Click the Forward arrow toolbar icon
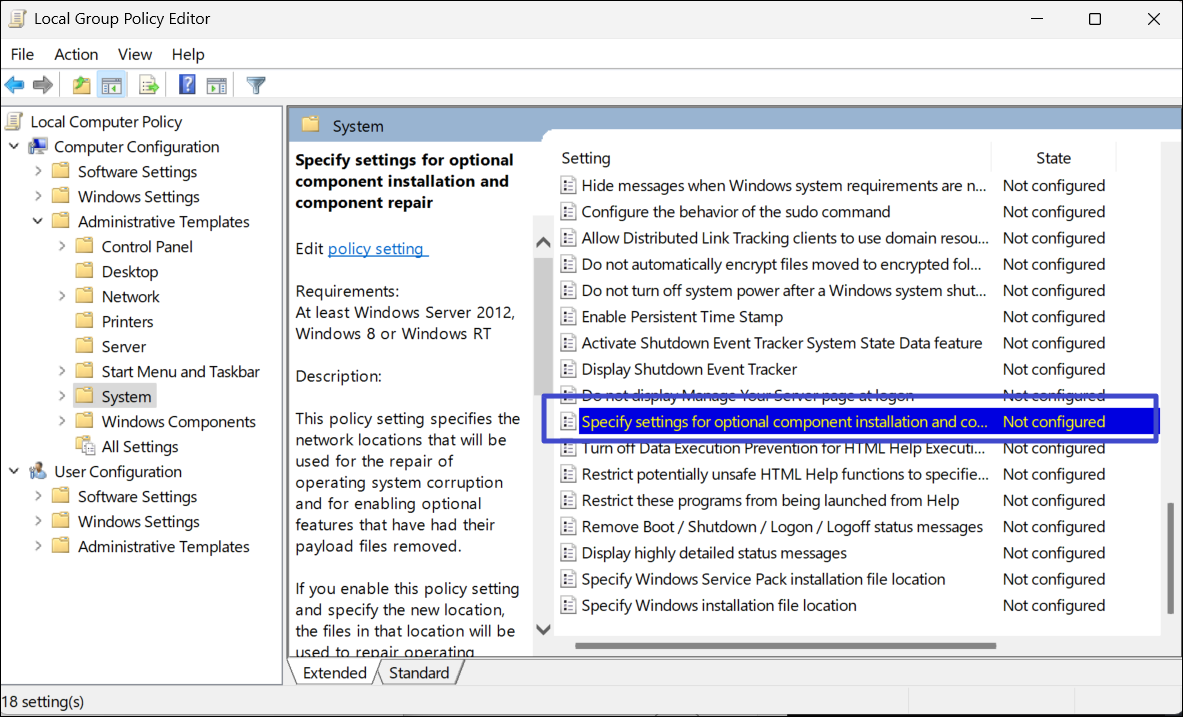The width and height of the screenshot is (1183, 717). click(x=43, y=85)
